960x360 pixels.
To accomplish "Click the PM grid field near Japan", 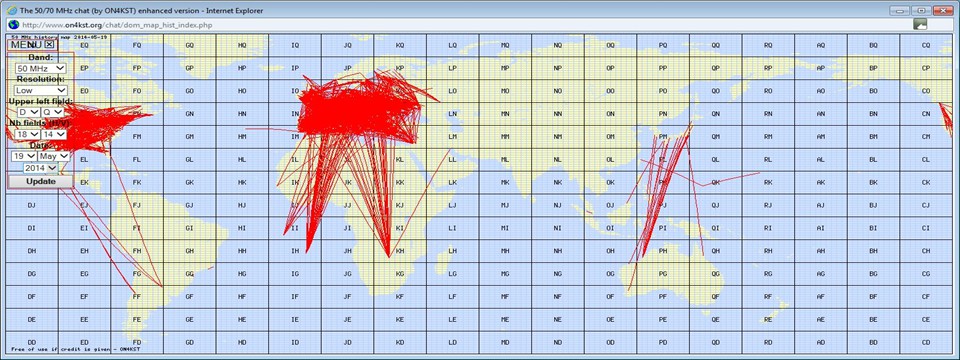I will tap(663, 137).
